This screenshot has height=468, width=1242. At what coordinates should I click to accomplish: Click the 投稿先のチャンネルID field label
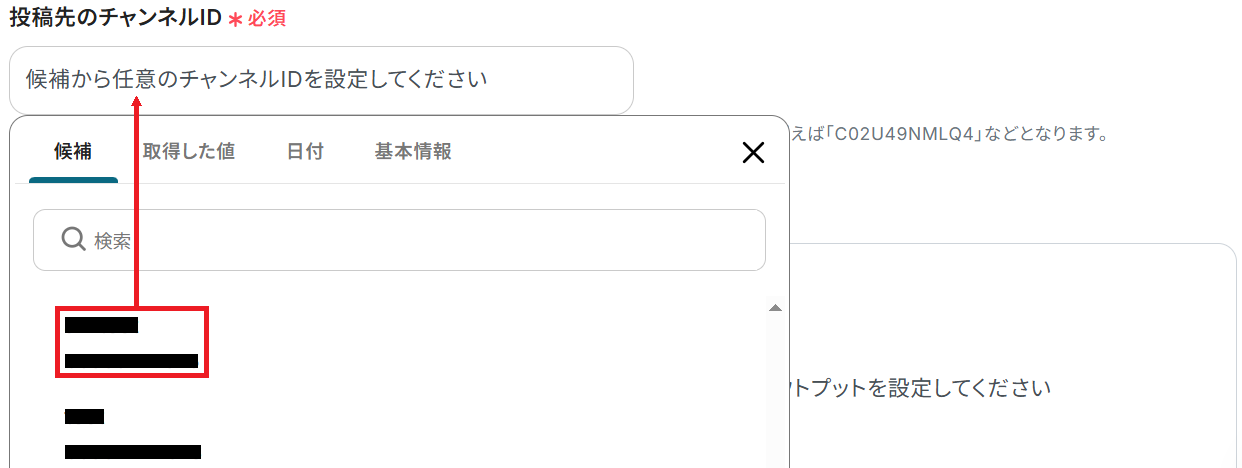click(x=115, y=19)
